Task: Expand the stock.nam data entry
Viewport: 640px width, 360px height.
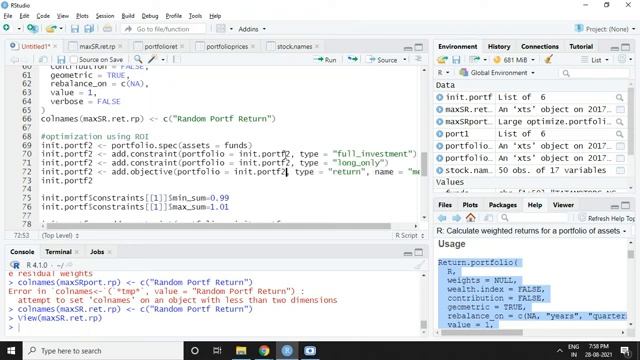Action: tap(440, 170)
